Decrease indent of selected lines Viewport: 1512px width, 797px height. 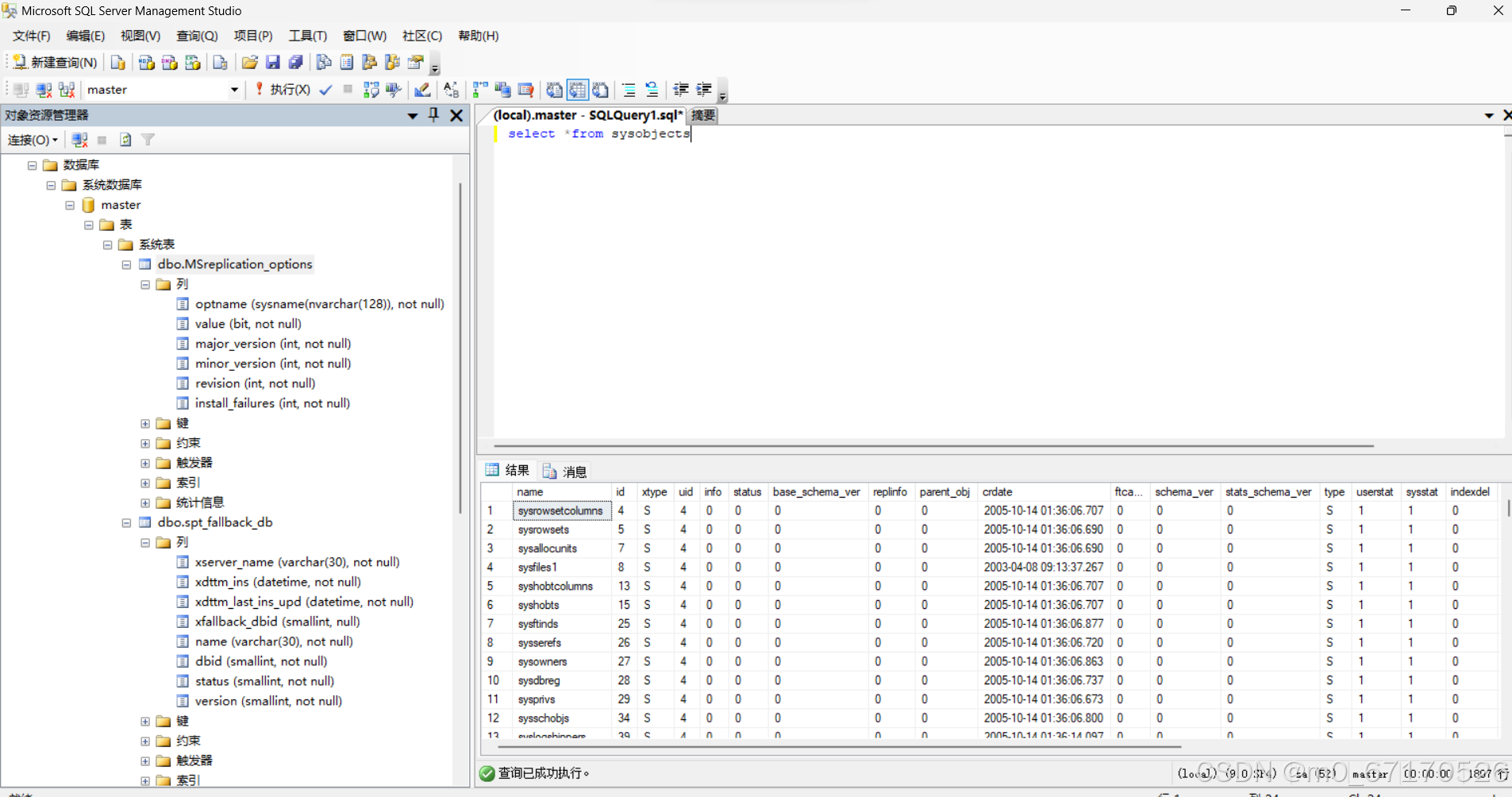pos(681,90)
